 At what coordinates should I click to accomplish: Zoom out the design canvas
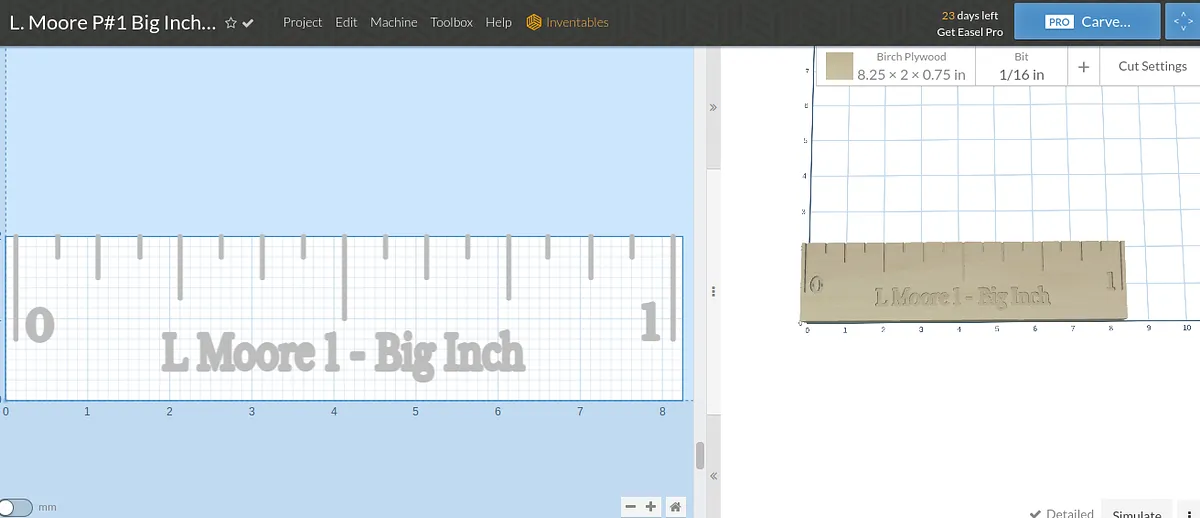click(631, 507)
